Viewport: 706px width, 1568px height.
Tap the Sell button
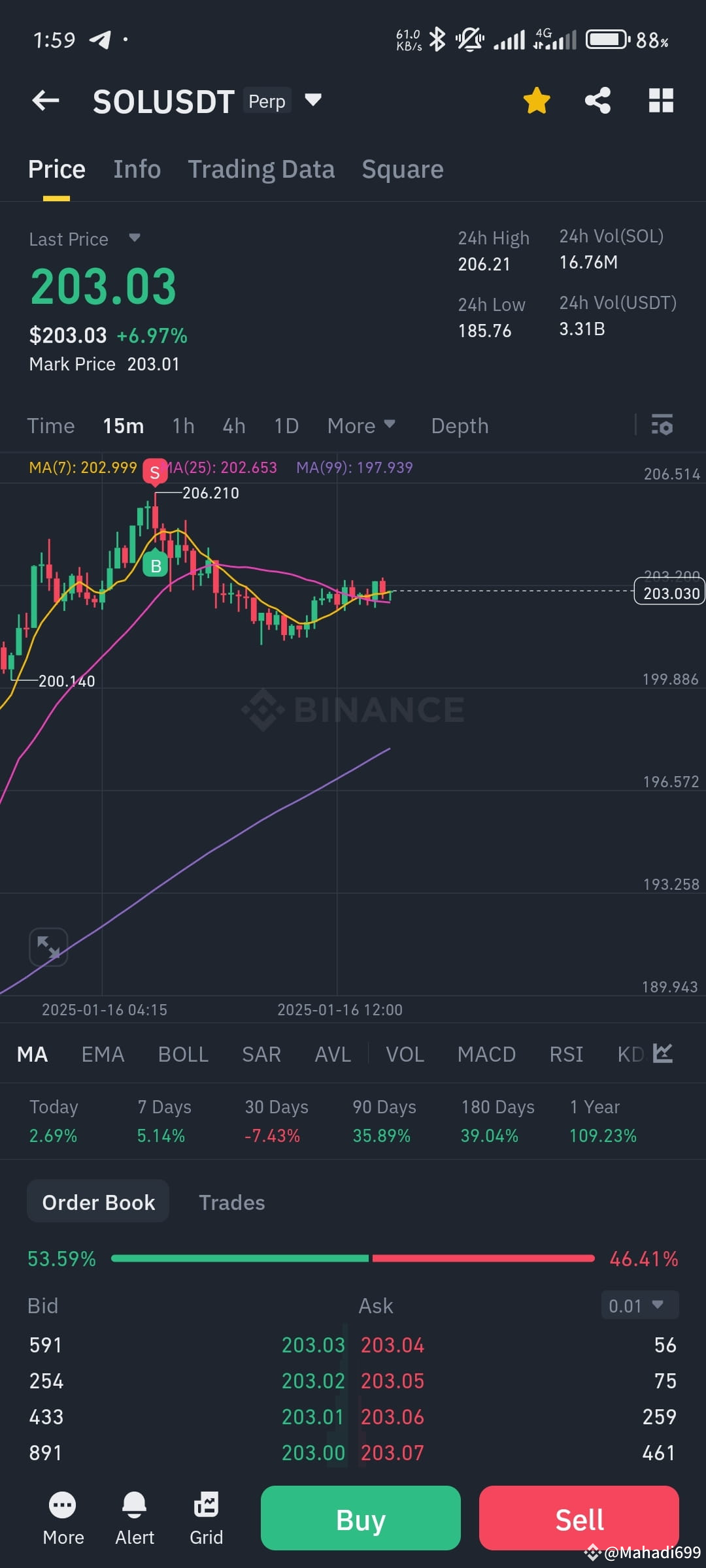tap(579, 1519)
